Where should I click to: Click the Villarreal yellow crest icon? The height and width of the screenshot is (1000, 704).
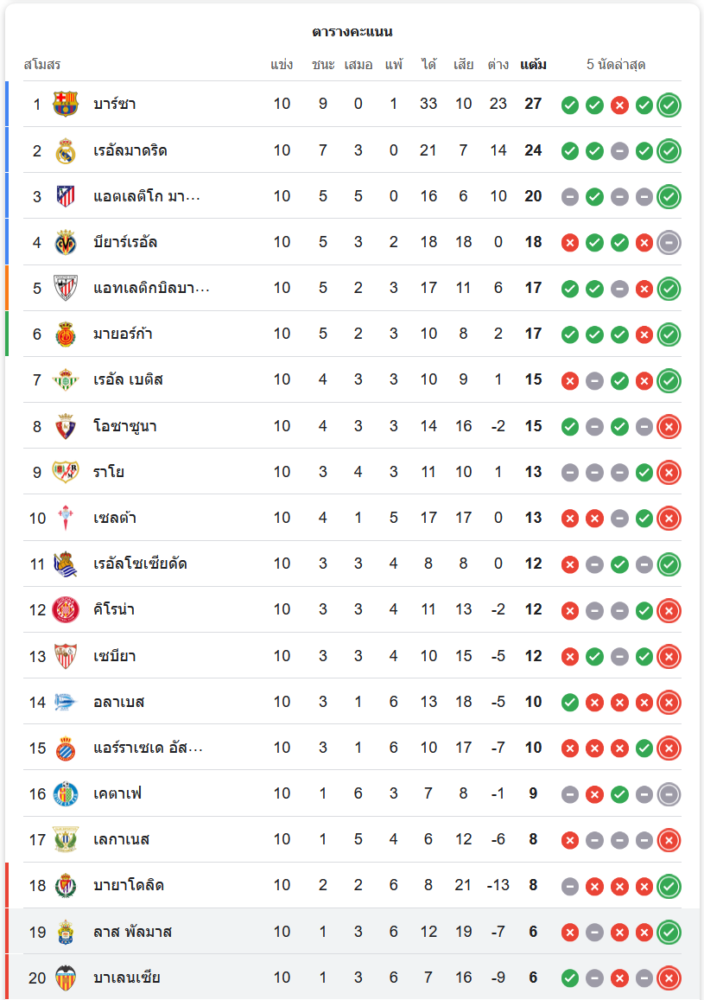[x=66, y=242]
